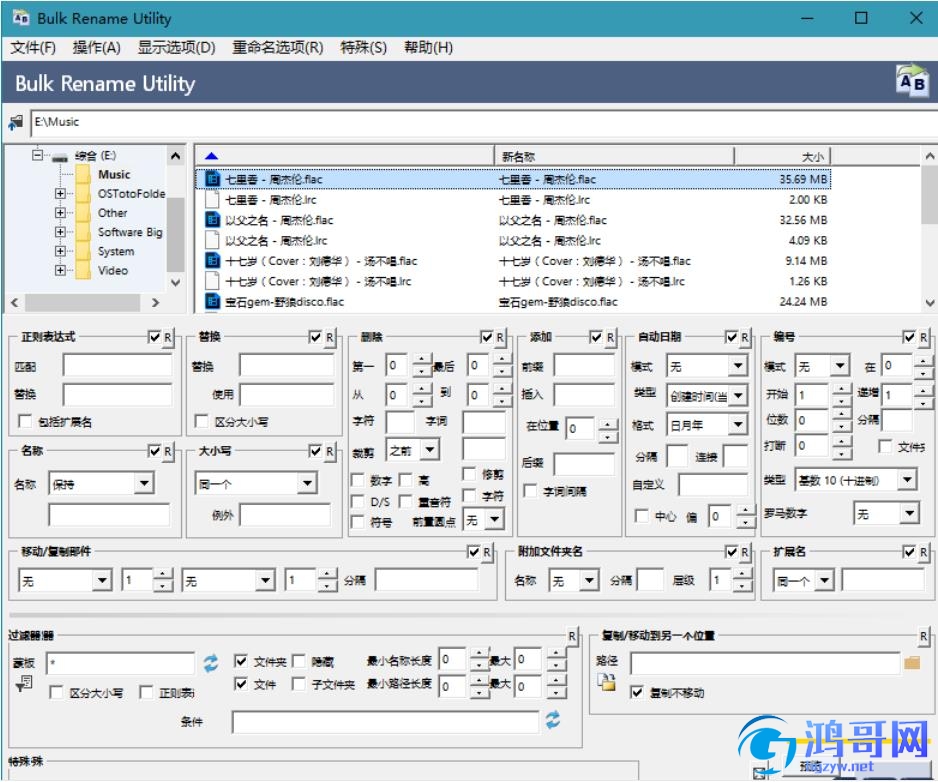Toggle the 扩展名 panel enable checkbox

[x=909, y=551]
